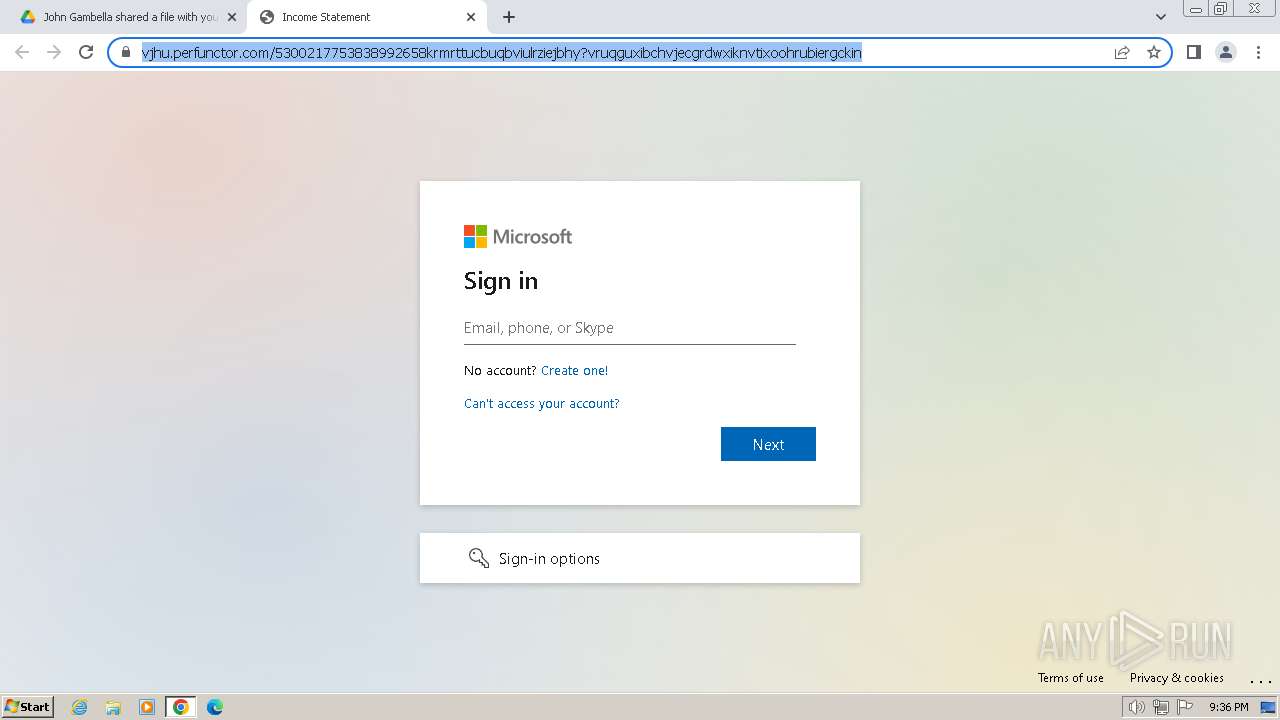The height and width of the screenshot is (720, 1280).
Task: Open the Privacy & cookies link
Action: pos(1177,678)
